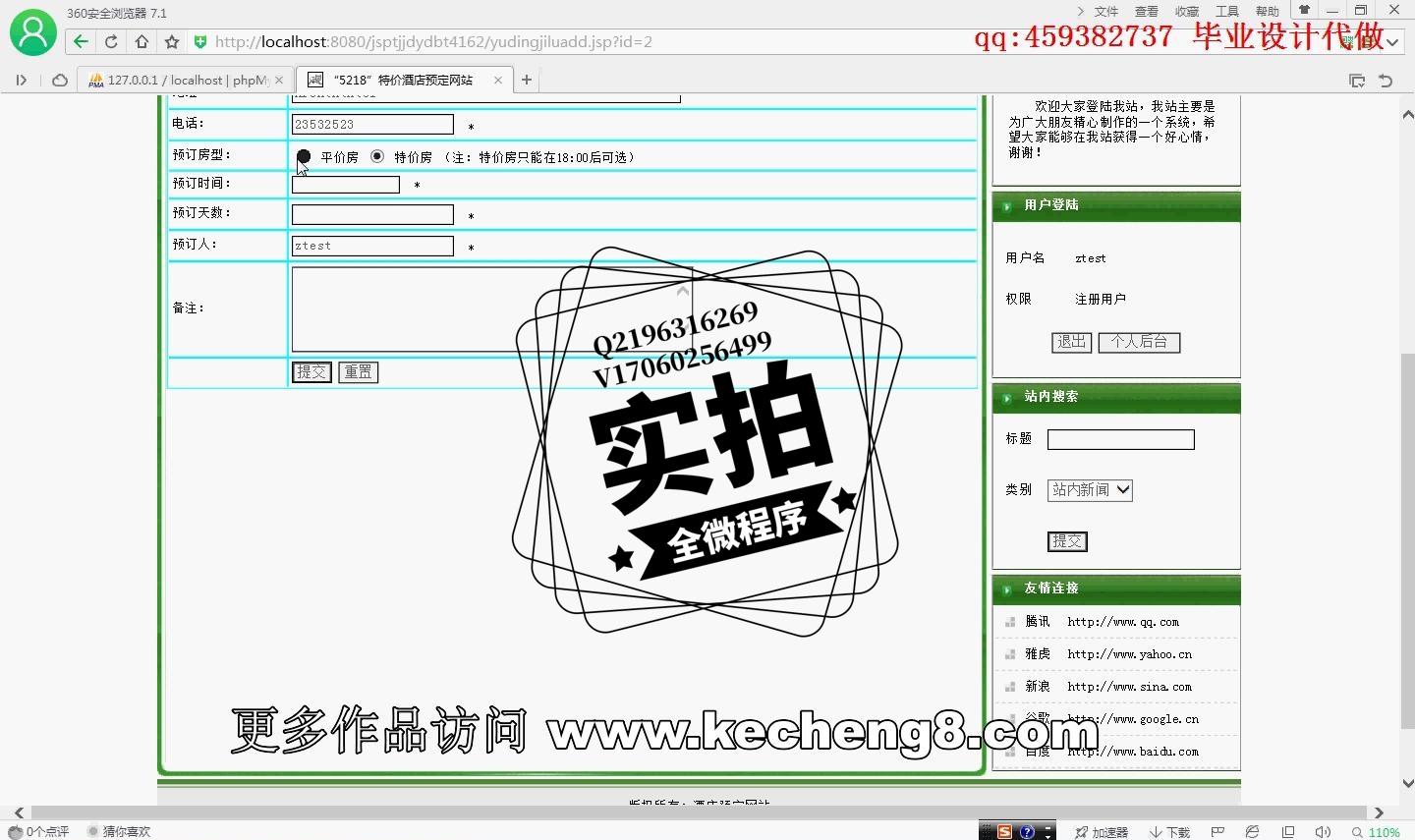1415x840 pixels.
Task: Open the tab list window icon
Action: click(1357, 81)
